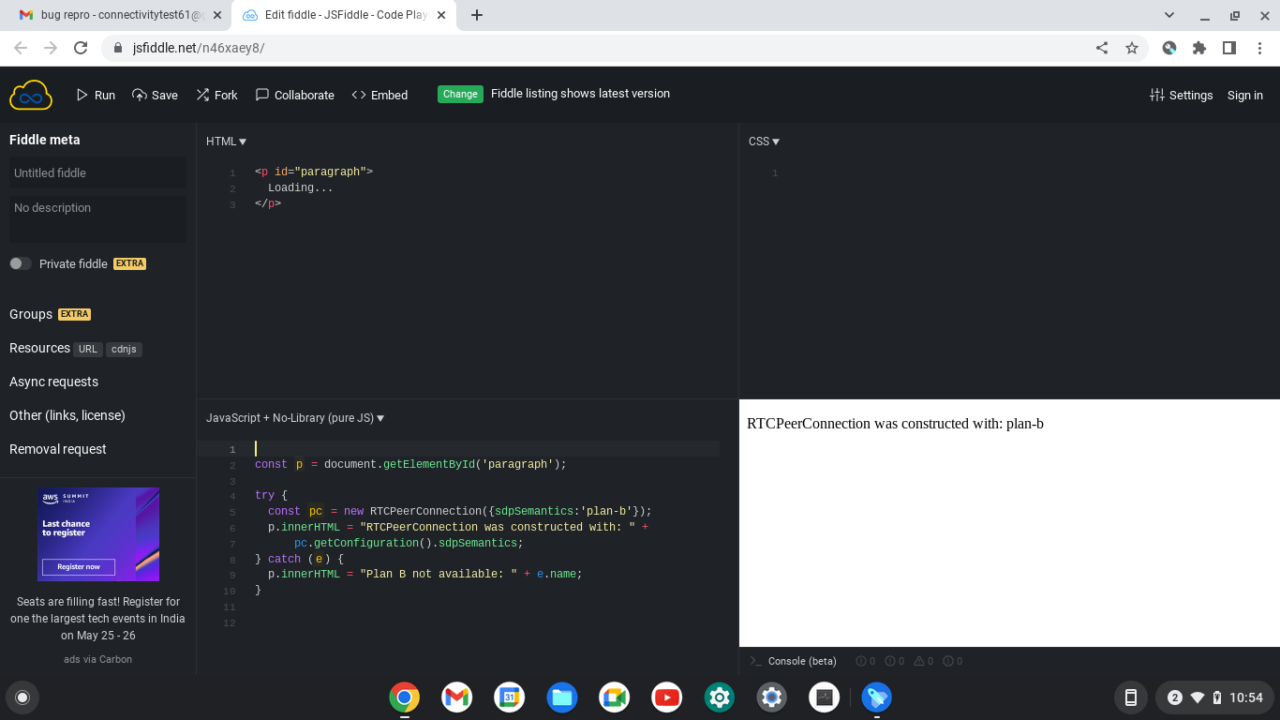Open the Collaborate option
1280x720 pixels.
point(295,95)
